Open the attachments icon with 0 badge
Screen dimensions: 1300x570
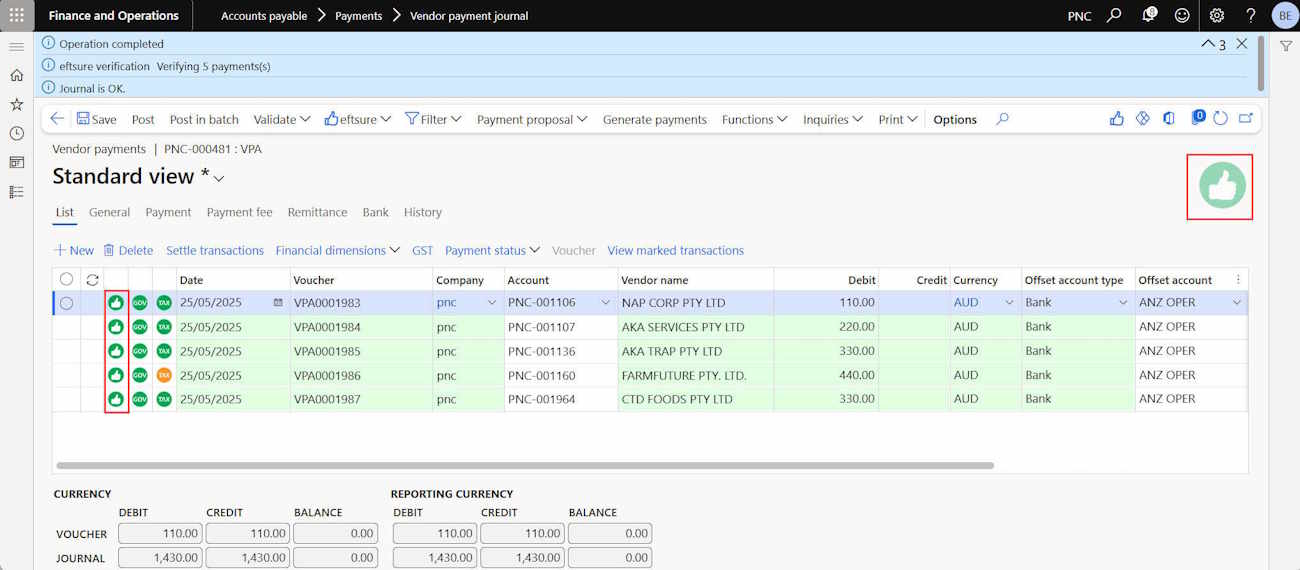(1197, 118)
